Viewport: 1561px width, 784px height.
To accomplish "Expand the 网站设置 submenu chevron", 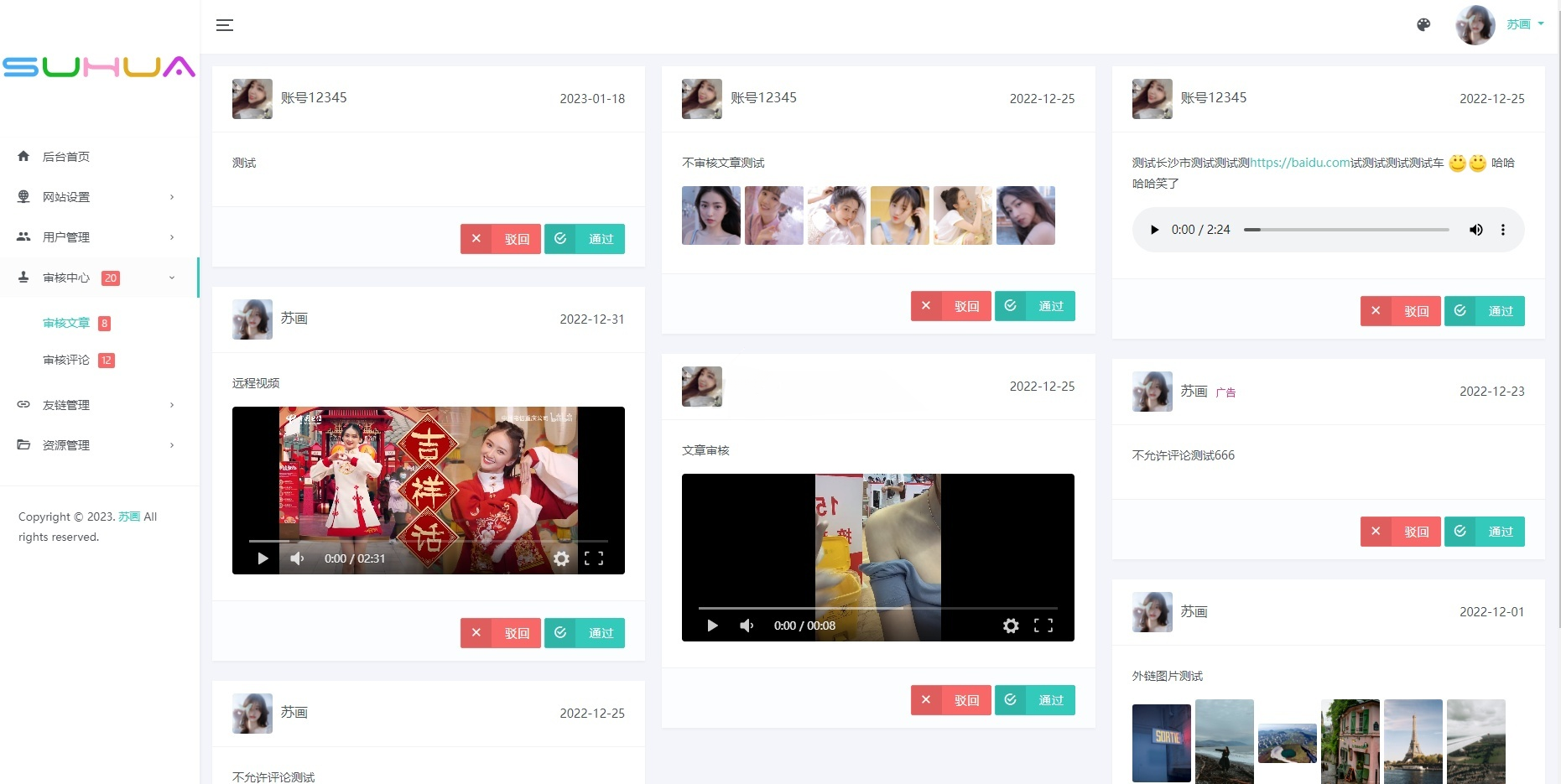I will 172,196.
